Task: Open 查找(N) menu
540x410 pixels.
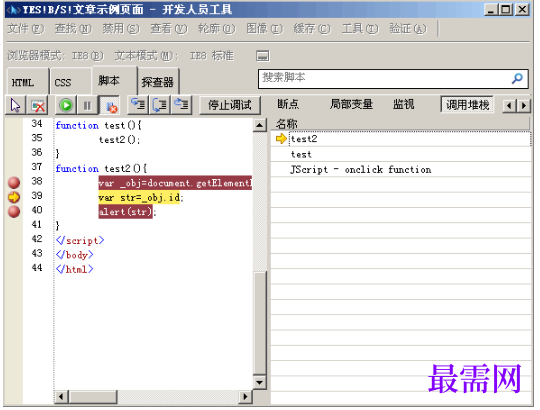Action: [x=73, y=29]
